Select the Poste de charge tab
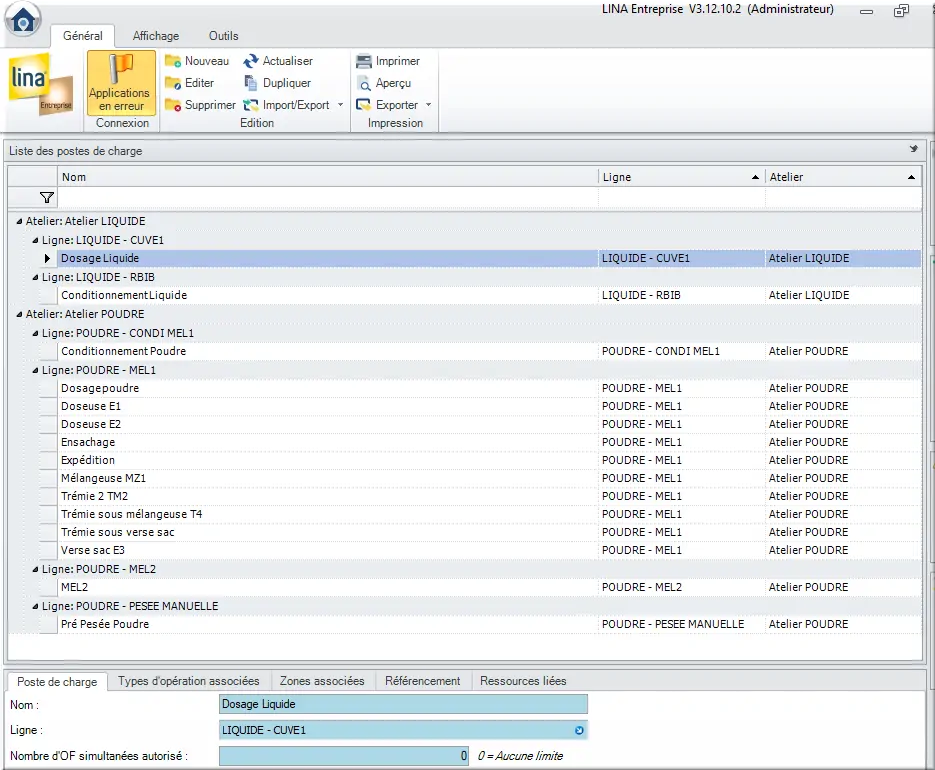The image size is (935, 770). (x=57, y=682)
